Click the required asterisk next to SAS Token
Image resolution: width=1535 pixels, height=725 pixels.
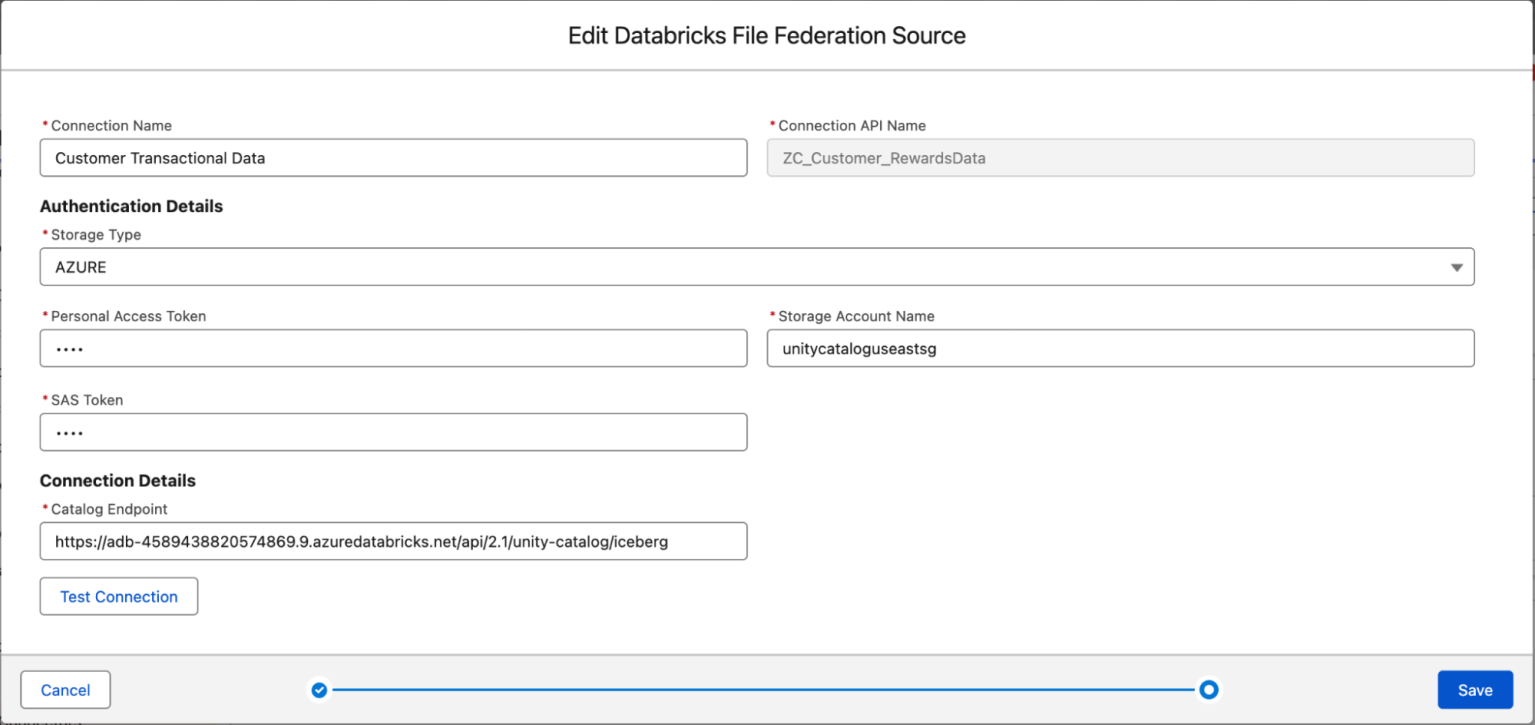45,399
